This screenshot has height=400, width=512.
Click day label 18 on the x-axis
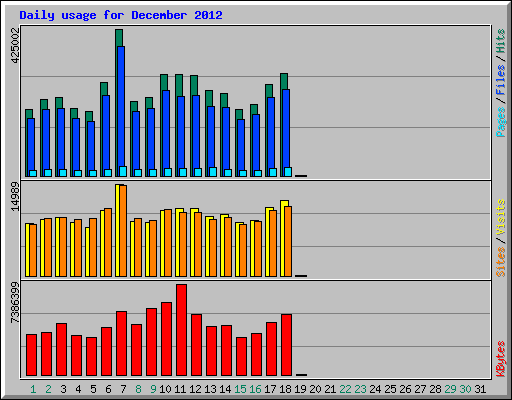285,389
